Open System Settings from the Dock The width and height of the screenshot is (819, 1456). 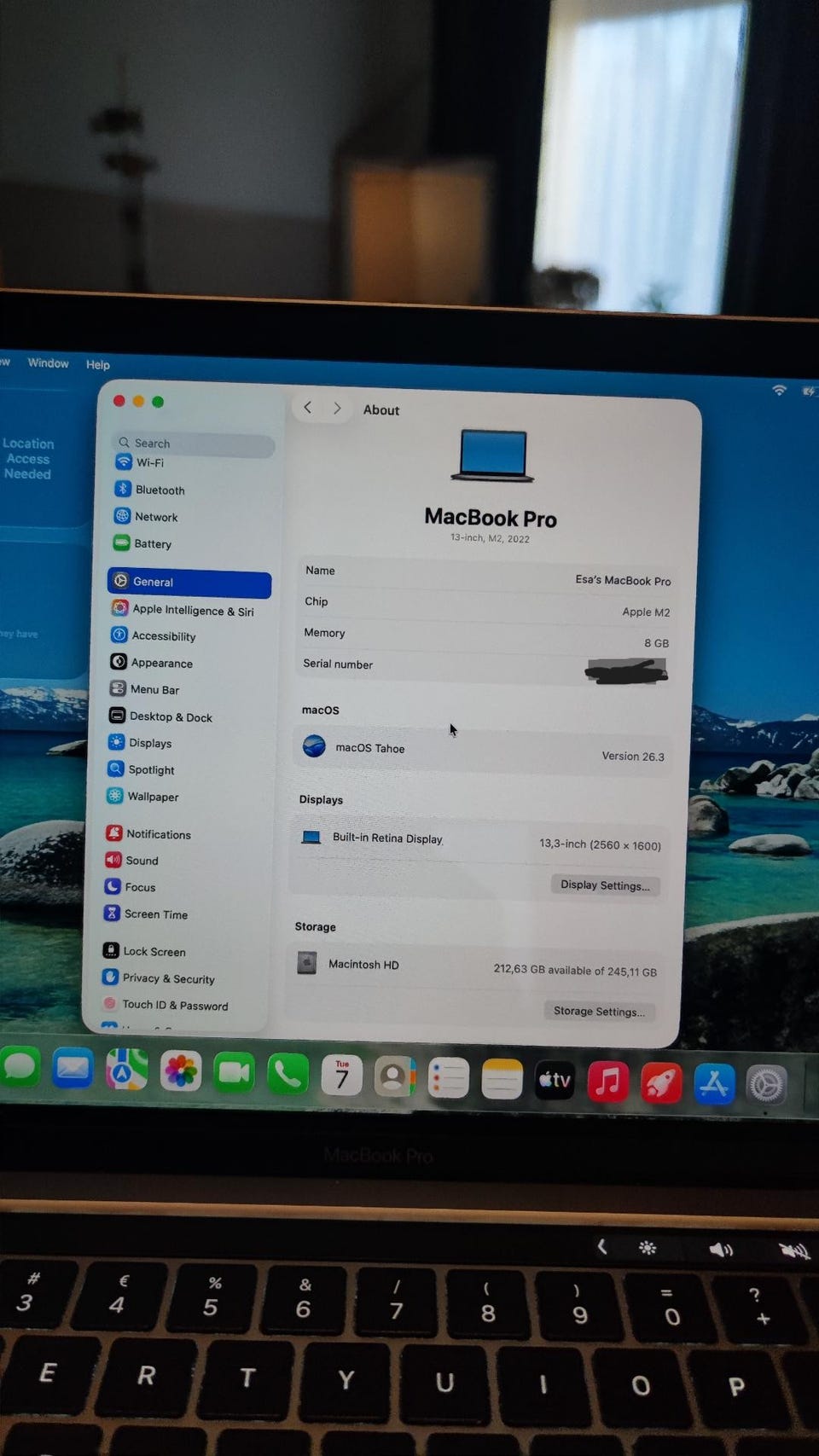pyautogui.click(x=766, y=1086)
